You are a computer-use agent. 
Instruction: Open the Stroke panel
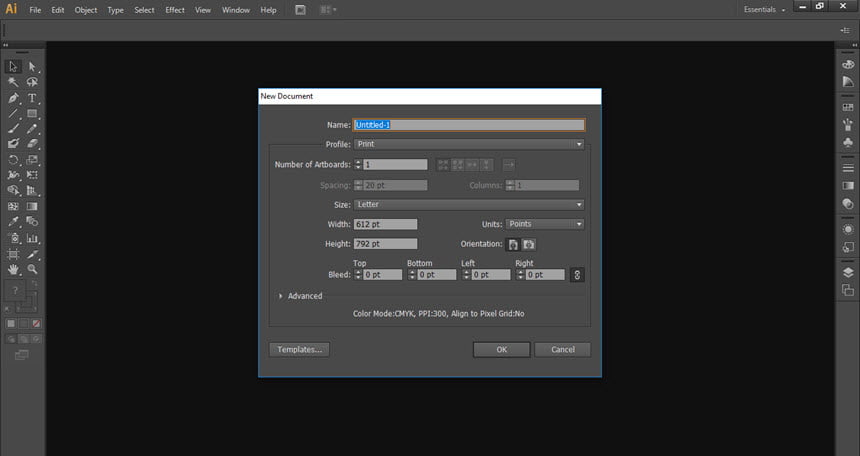tap(848, 168)
